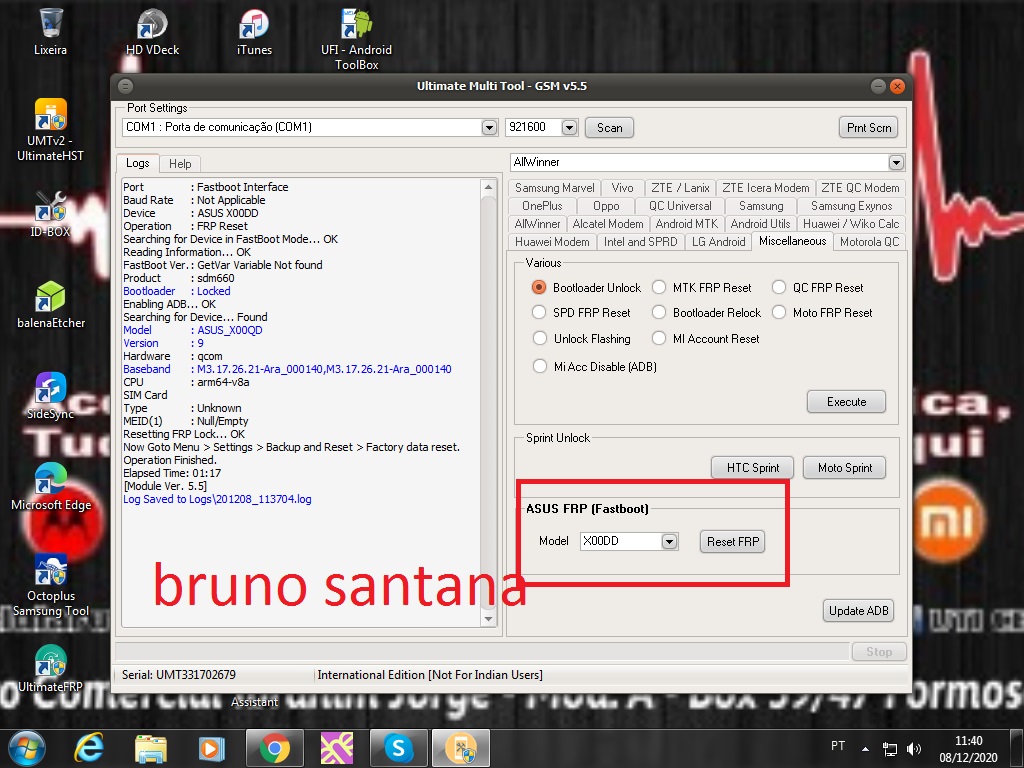1024x768 pixels.
Task: Click the Reset FRP button
Action: click(733, 541)
